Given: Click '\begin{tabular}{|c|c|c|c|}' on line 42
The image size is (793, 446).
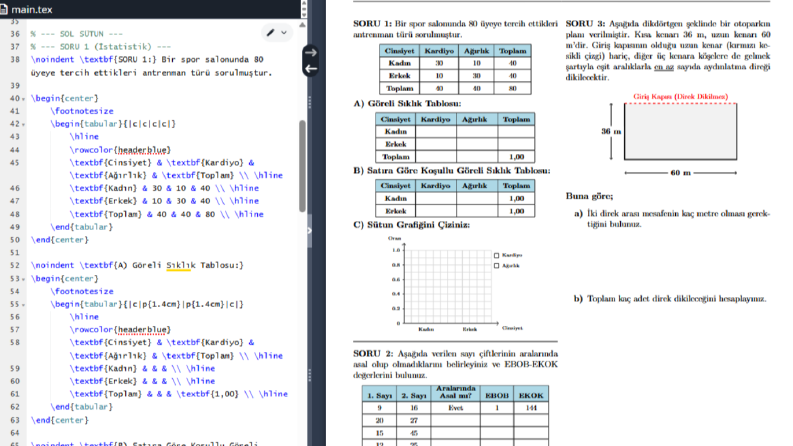Looking at the screenshot, I should (113, 123).
